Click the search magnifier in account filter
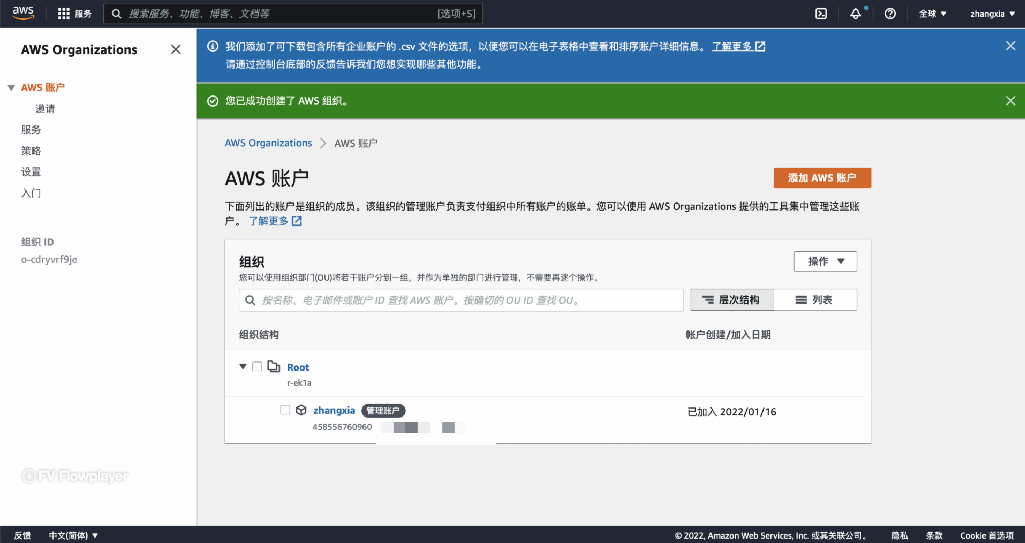The height and width of the screenshot is (543, 1025). [250, 301]
